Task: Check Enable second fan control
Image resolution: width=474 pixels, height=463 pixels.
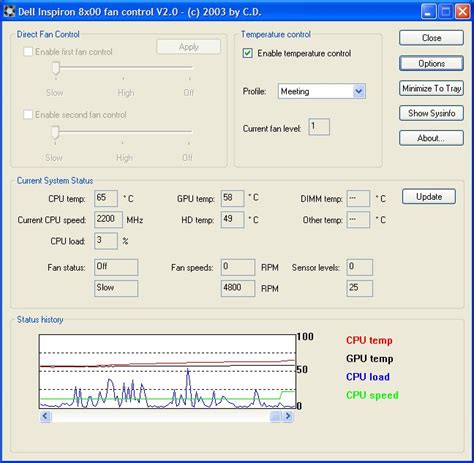Action: click(x=28, y=115)
